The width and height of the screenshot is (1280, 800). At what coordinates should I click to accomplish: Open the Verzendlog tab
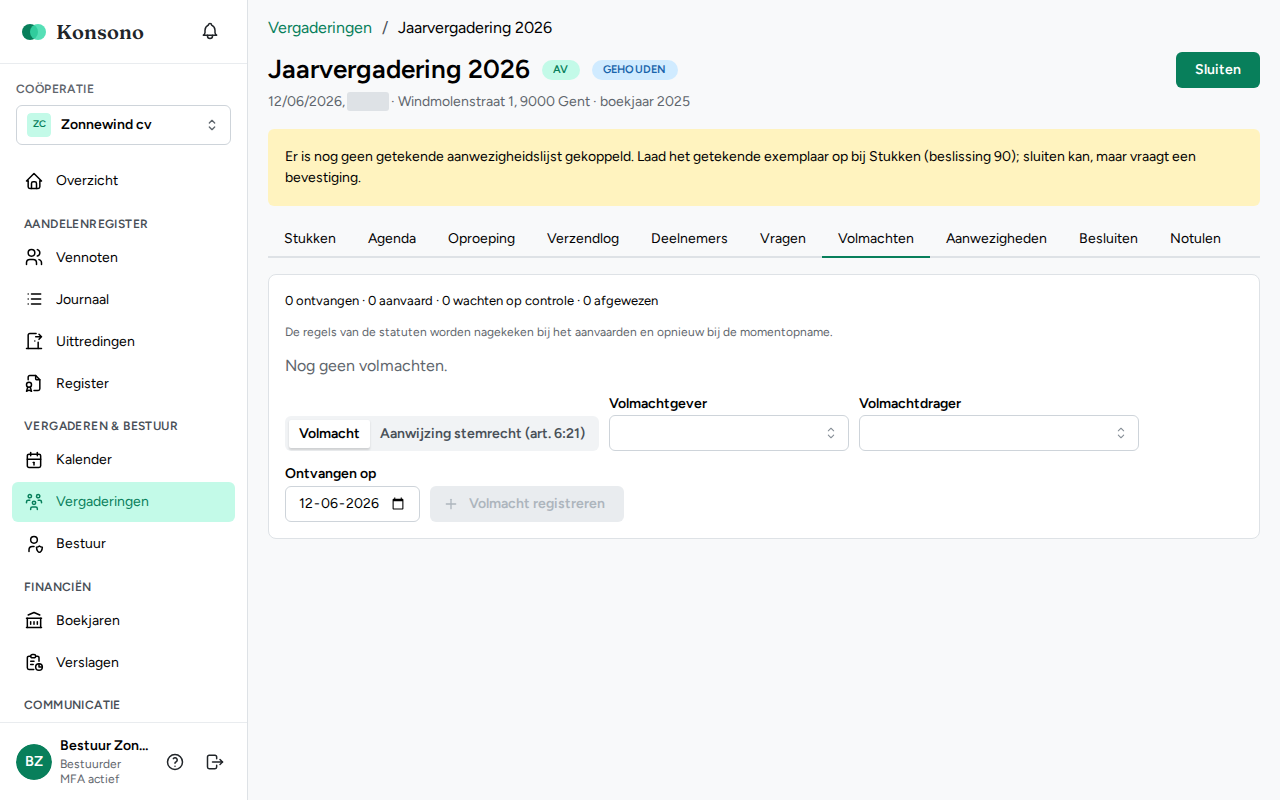(583, 239)
